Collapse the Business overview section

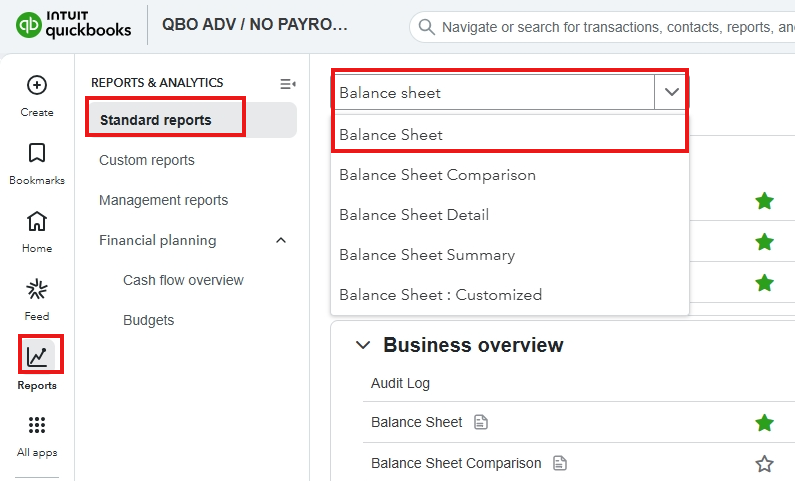(x=362, y=345)
